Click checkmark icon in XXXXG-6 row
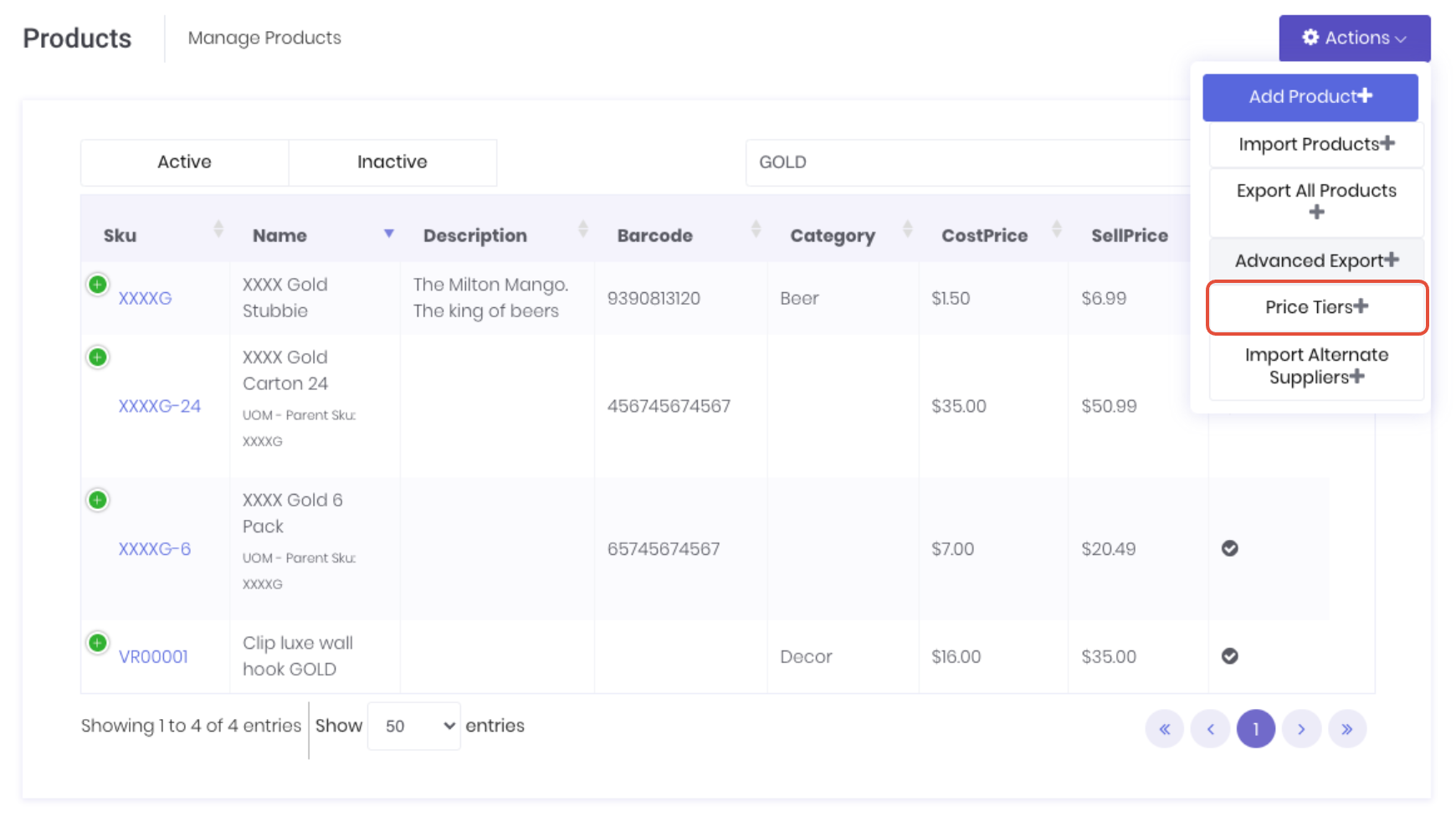The width and height of the screenshot is (1456, 822). coord(1230,548)
